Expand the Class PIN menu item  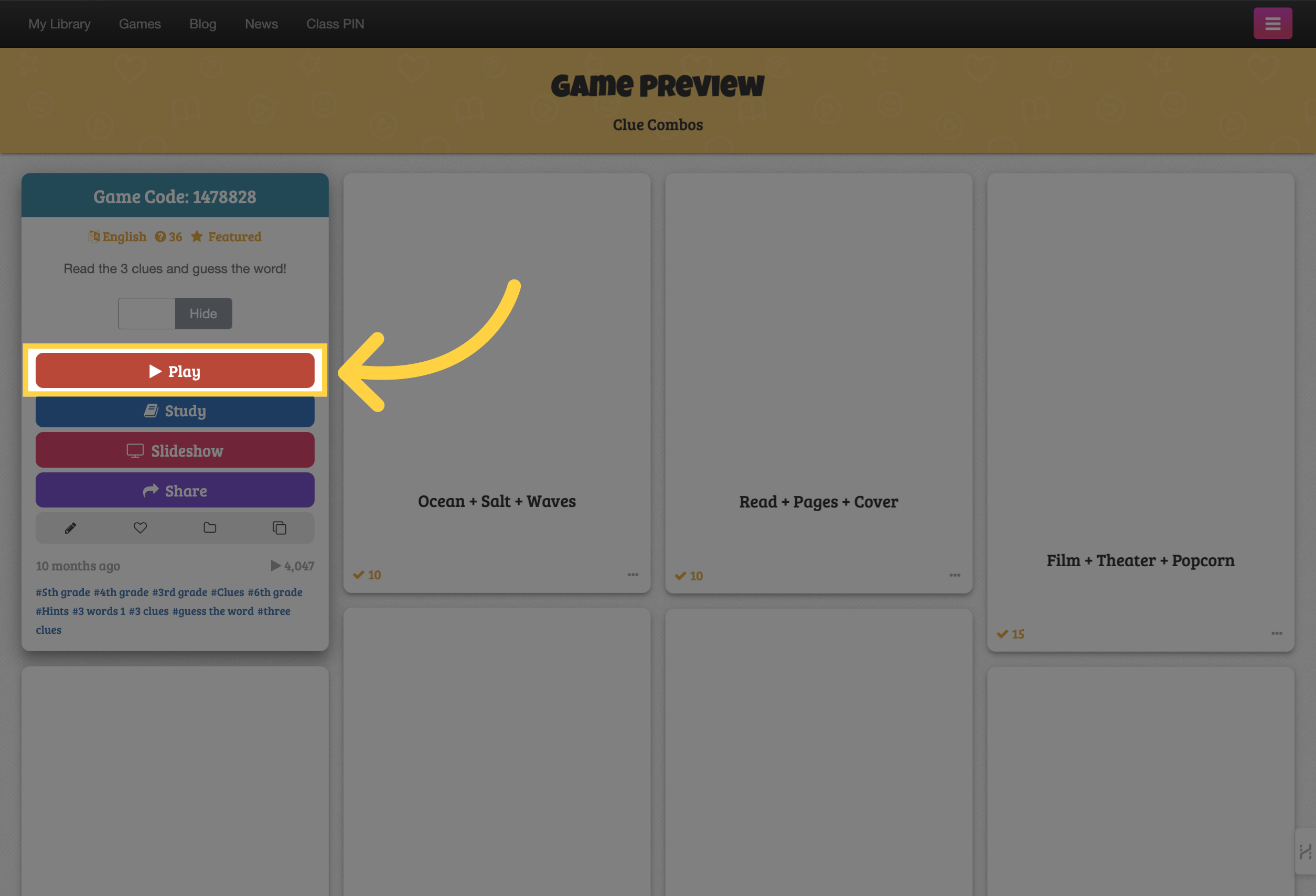point(334,22)
